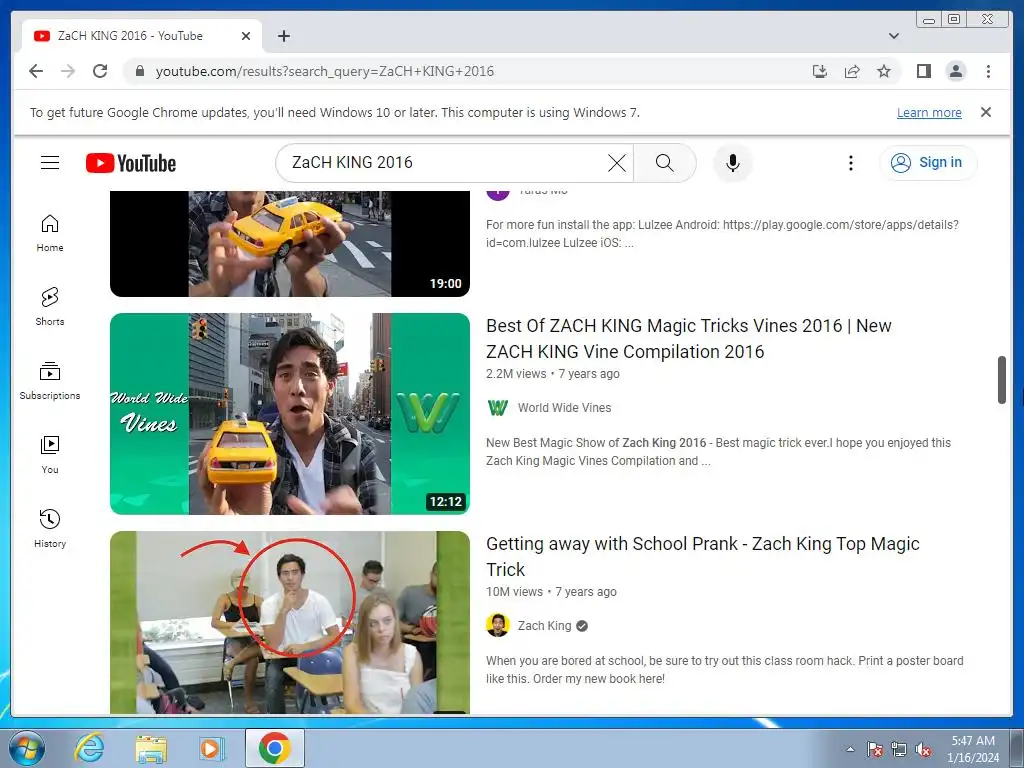Visit the World Wide Vines channel name
The height and width of the screenshot is (768, 1024).
point(564,408)
